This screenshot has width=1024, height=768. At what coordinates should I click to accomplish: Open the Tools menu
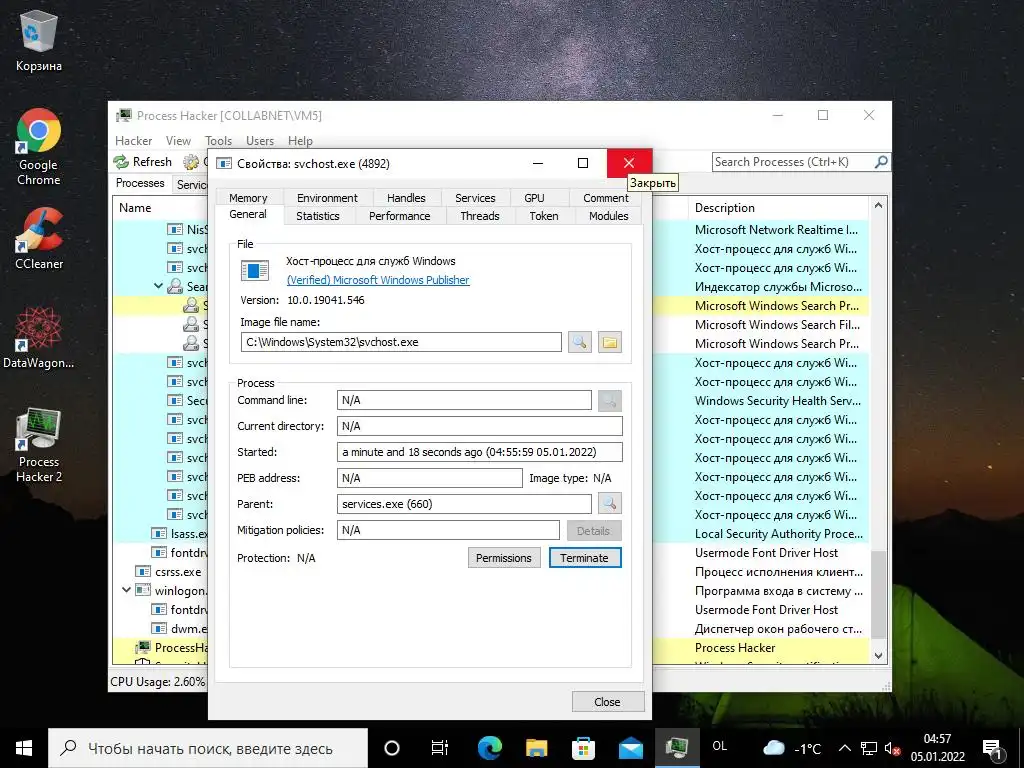[x=218, y=140]
